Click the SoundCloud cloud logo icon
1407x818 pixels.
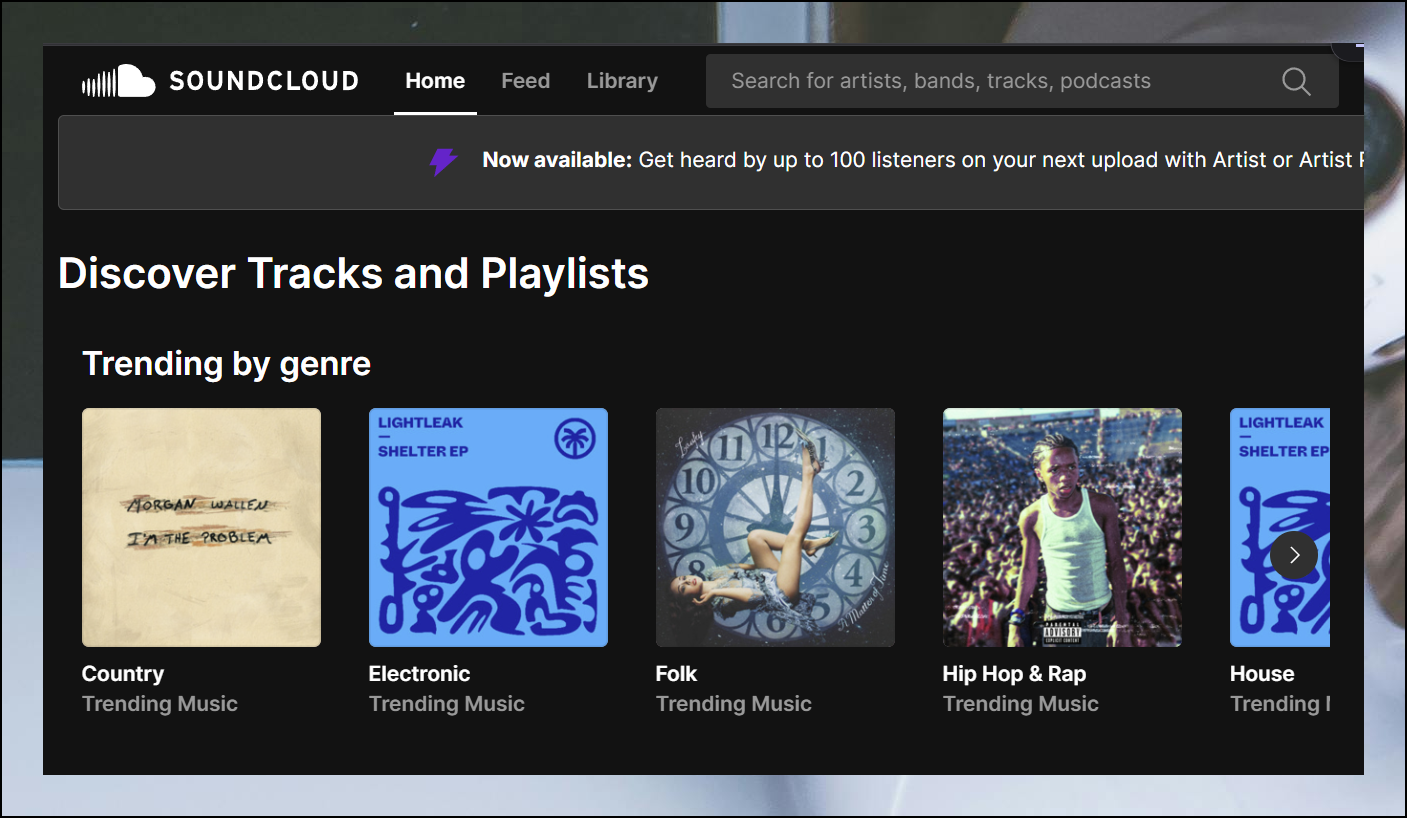coord(118,81)
